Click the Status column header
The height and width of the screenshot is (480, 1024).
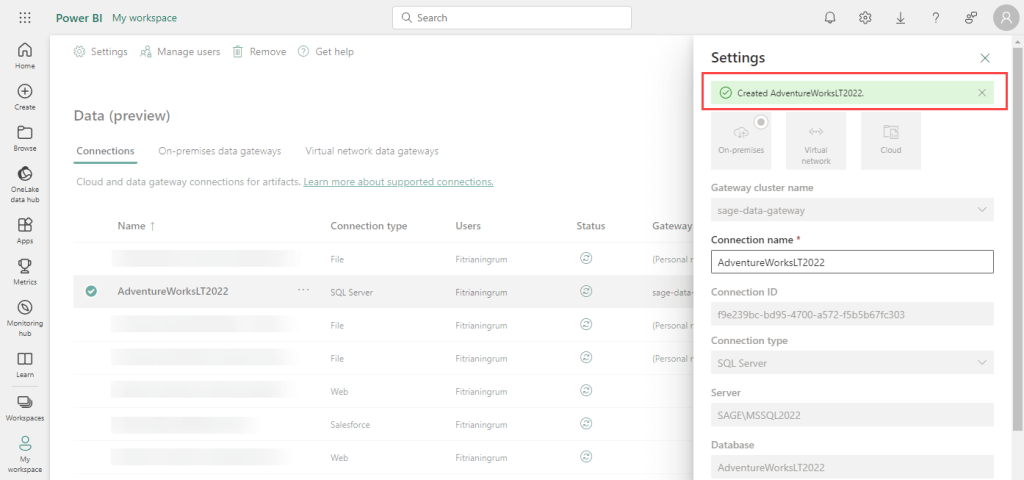(x=591, y=226)
